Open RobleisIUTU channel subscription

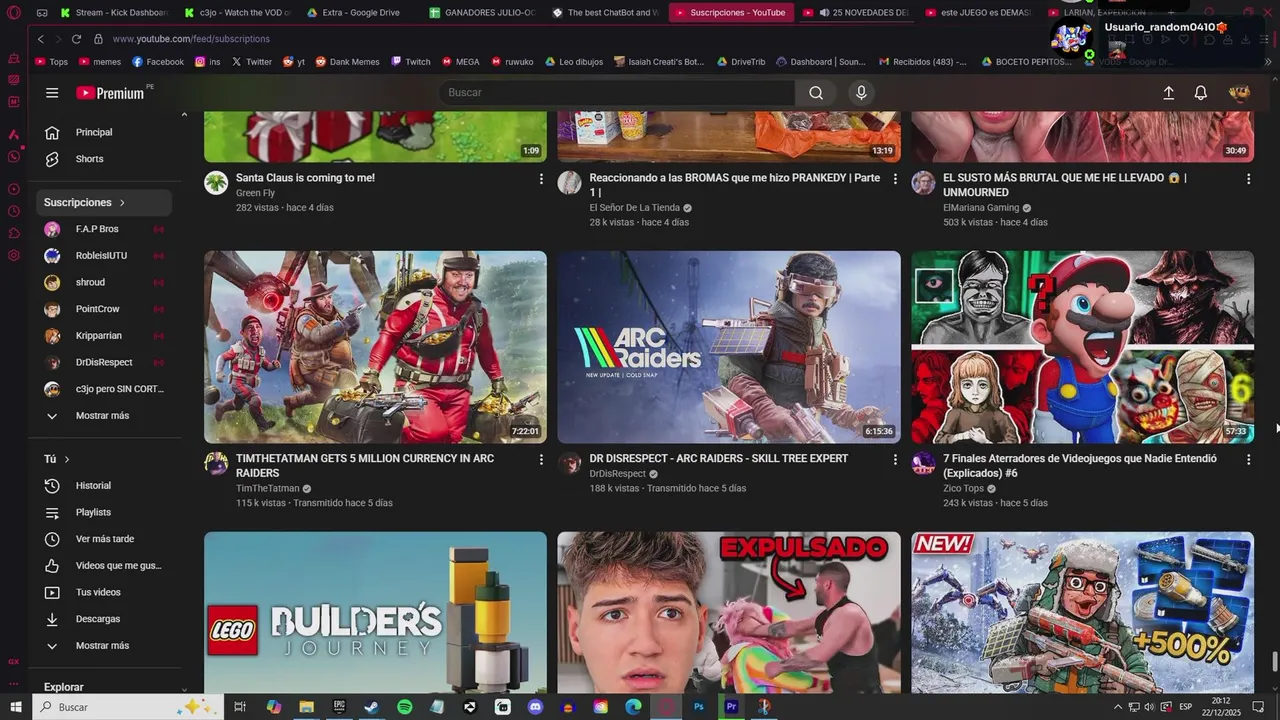pyautogui.click(x=104, y=256)
